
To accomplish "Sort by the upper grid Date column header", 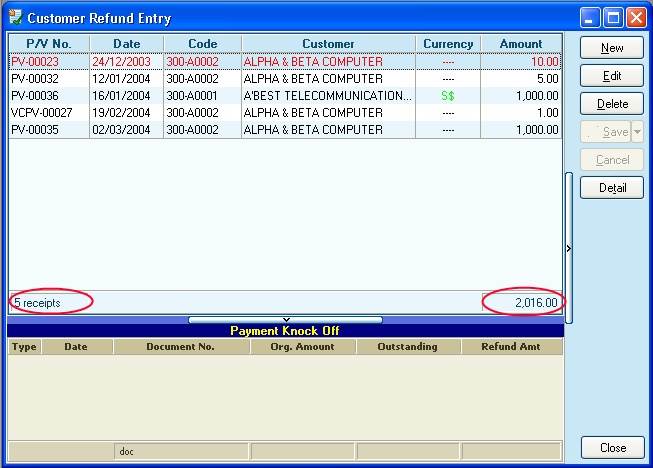I will point(127,44).
